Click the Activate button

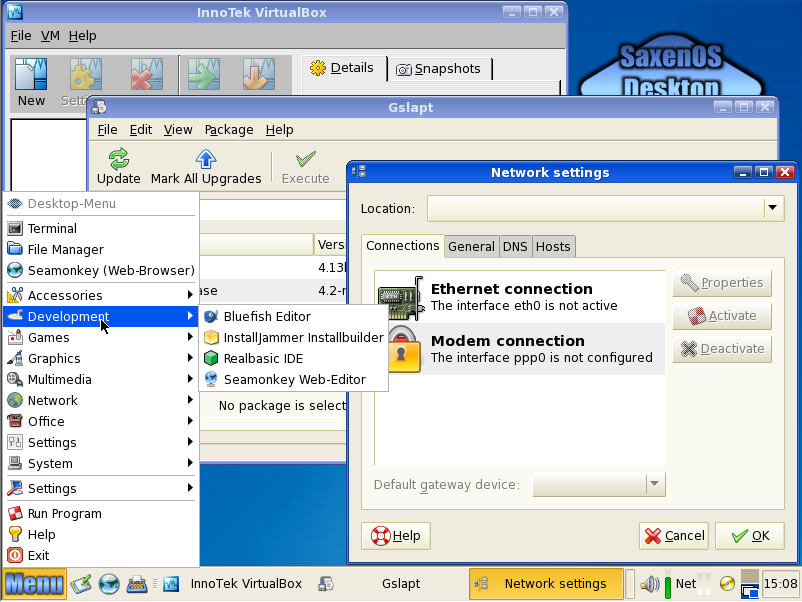(722, 316)
